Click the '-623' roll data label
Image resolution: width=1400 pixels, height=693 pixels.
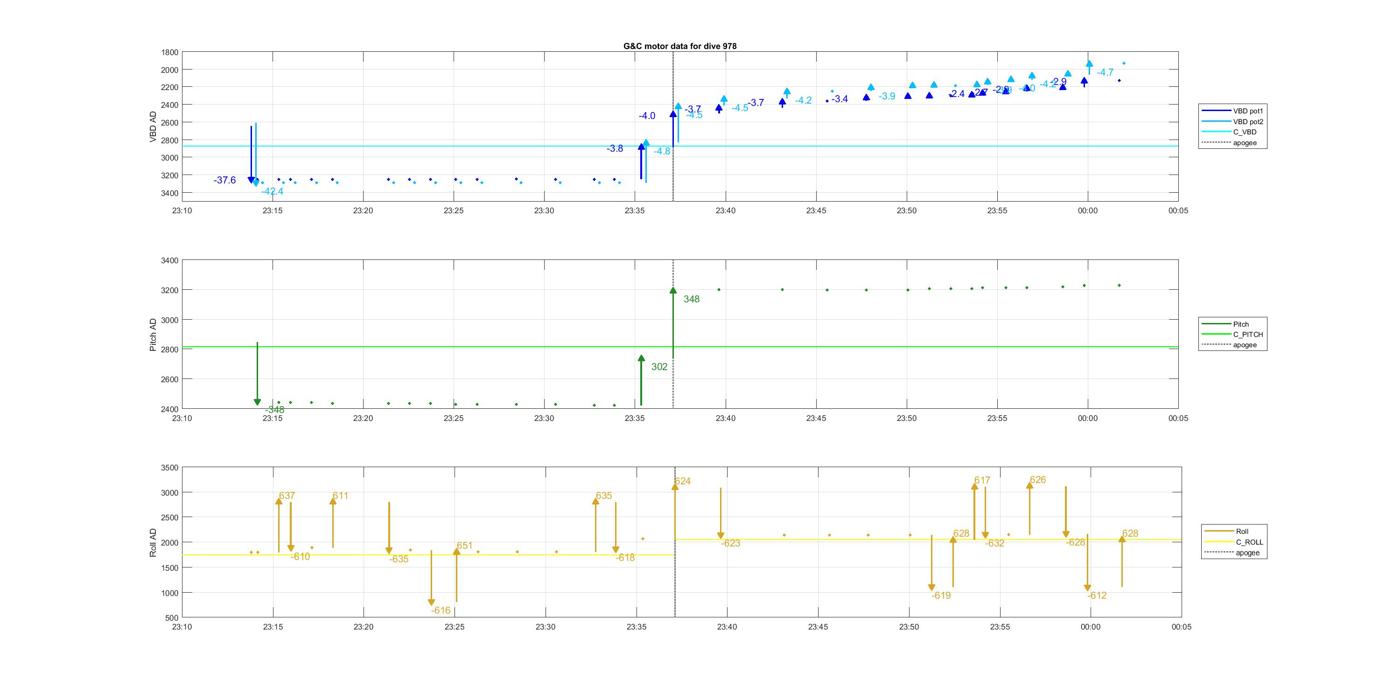click(730, 544)
